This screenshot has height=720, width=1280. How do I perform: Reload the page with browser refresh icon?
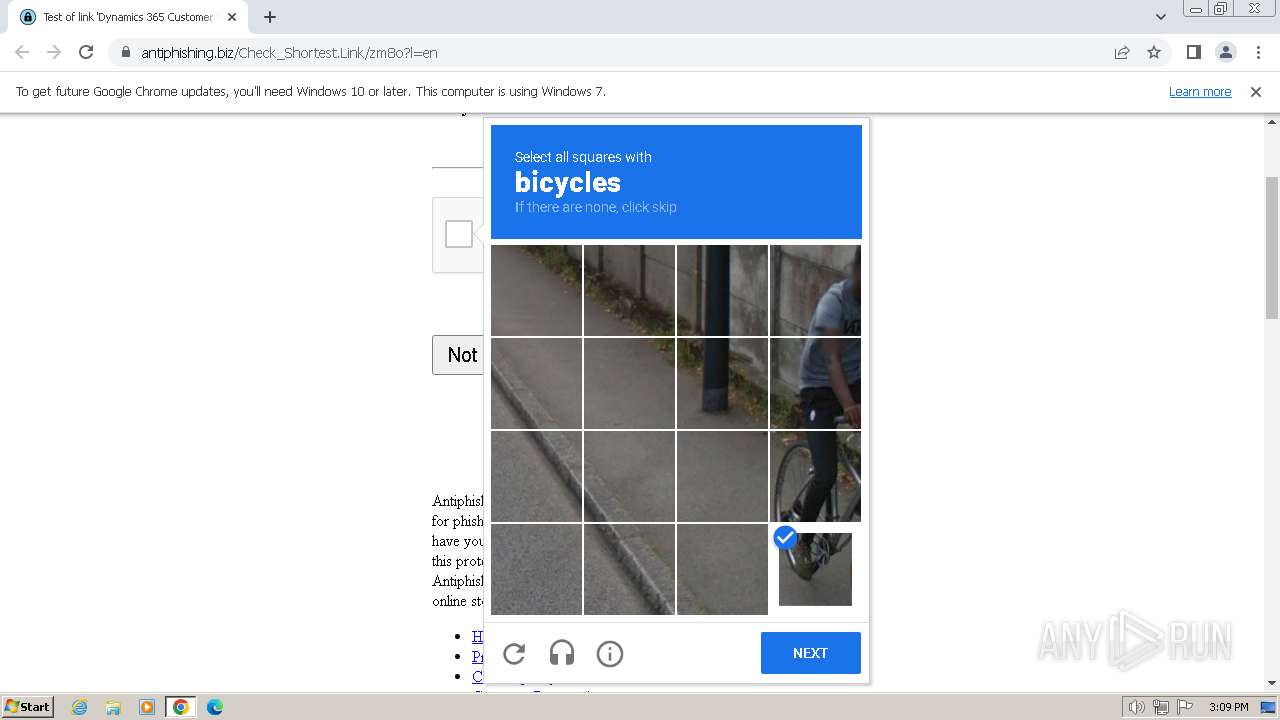[86, 52]
